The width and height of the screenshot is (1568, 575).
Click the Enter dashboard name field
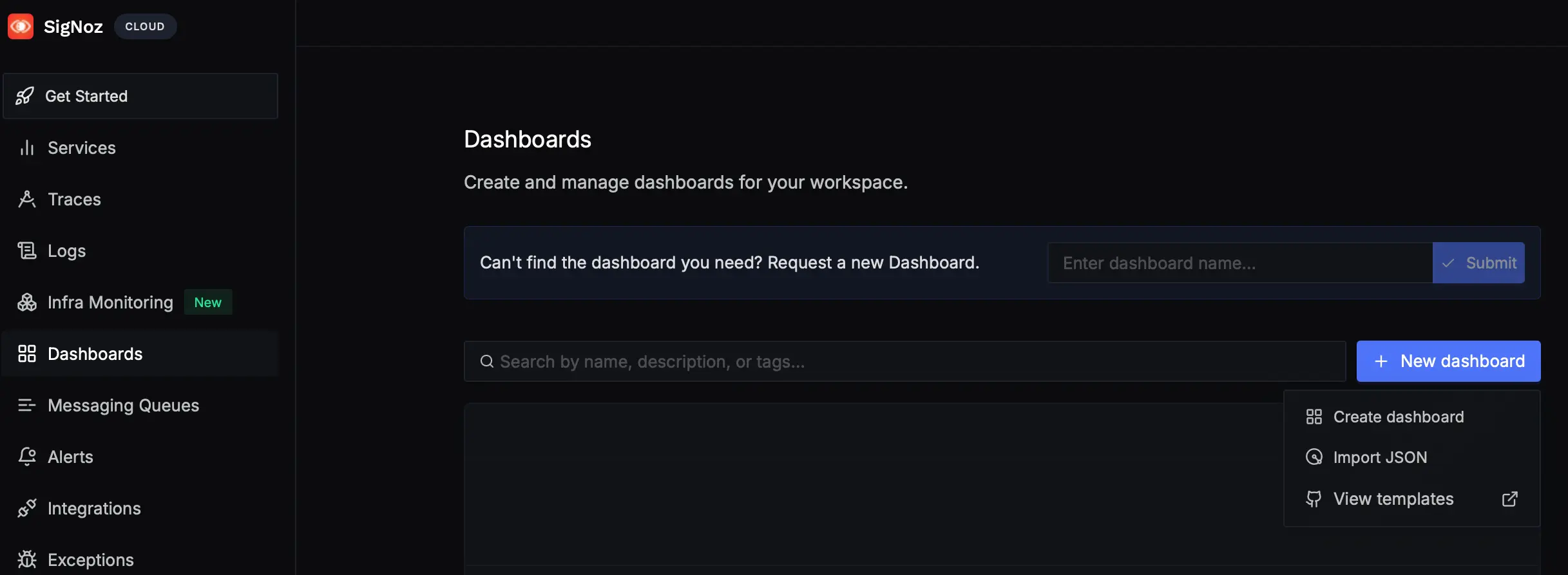pyautogui.click(x=1240, y=263)
